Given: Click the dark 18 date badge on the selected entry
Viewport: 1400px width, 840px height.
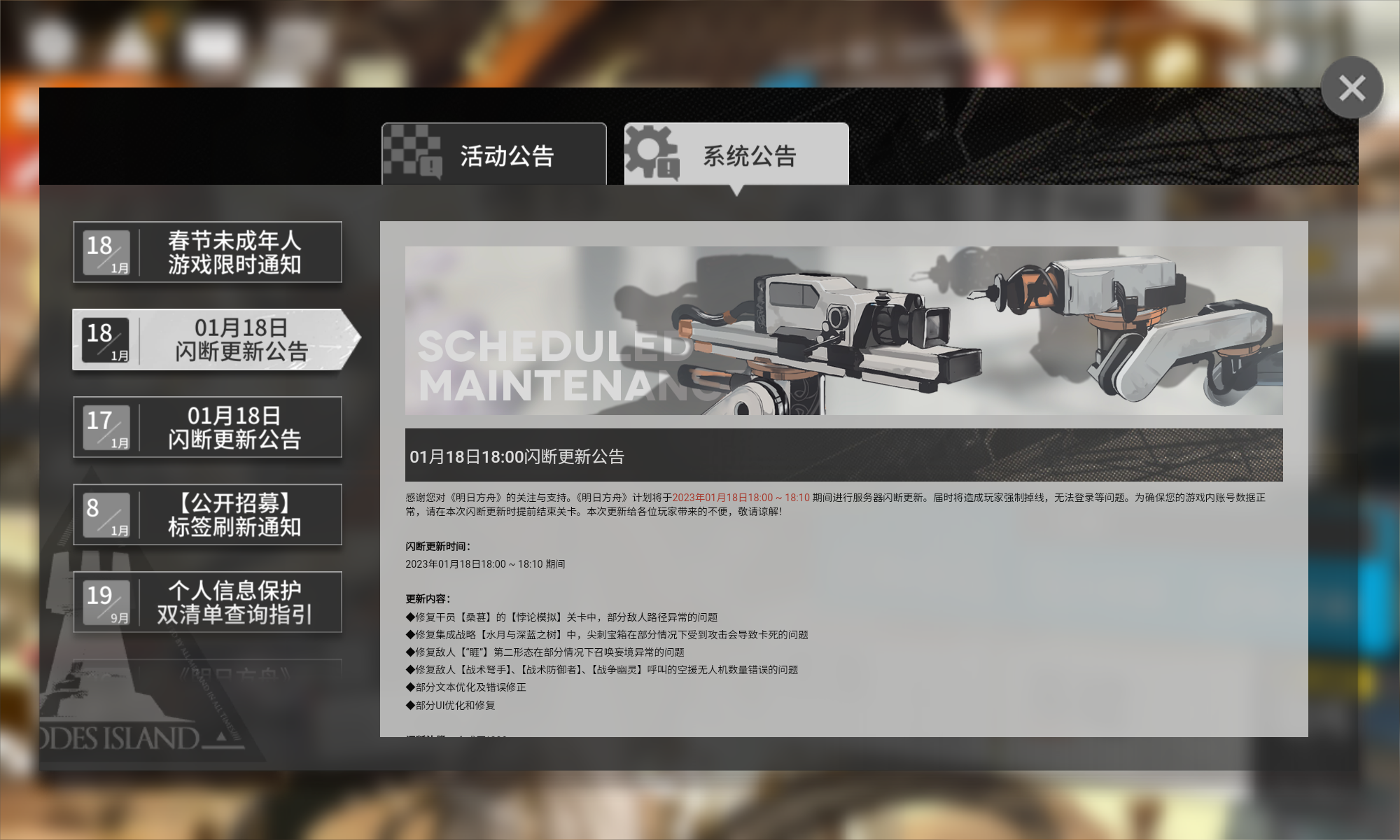Looking at the screenshot, I should (x=106, y=340).
